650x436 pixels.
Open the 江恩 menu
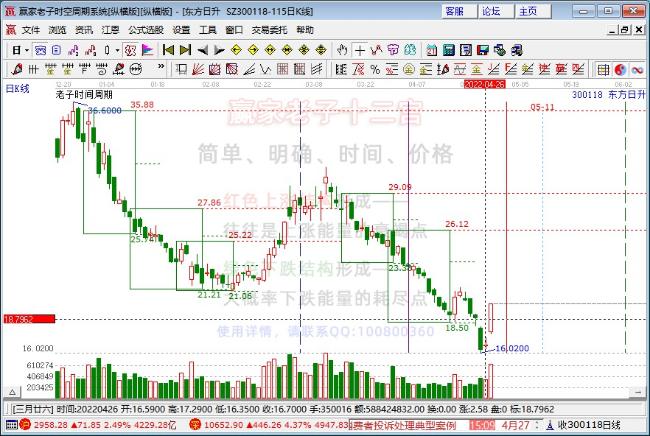click(x=110, y=30)
